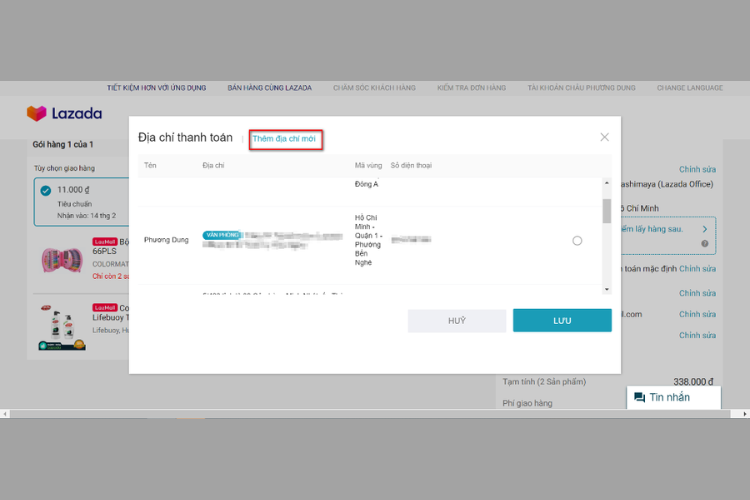Open CHĂM SÓC KHÁCH HÀNG menu
750x500 pixels.
pyautogui.click(x=375, y=88)
